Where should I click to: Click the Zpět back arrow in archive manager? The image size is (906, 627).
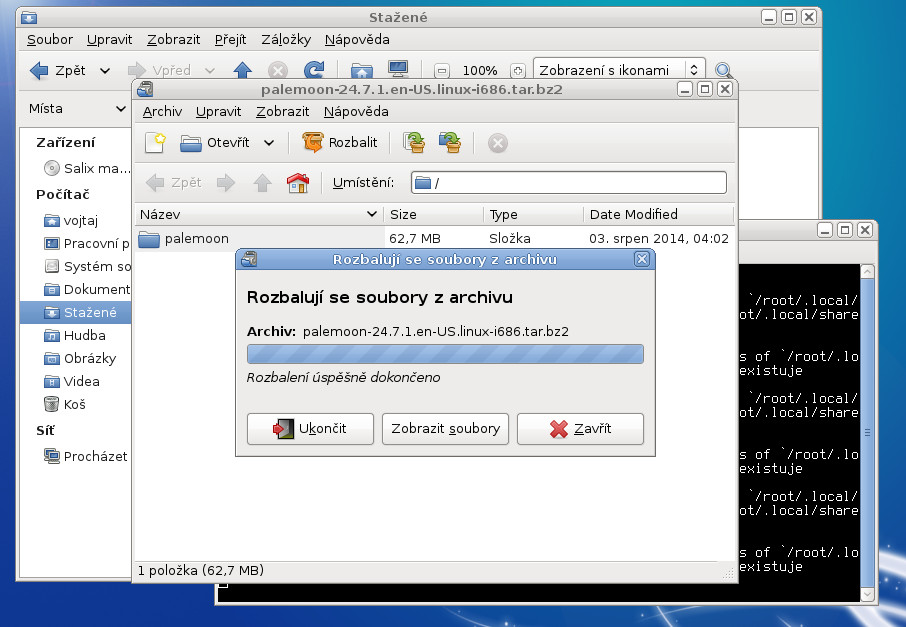[x=173, y=183]
